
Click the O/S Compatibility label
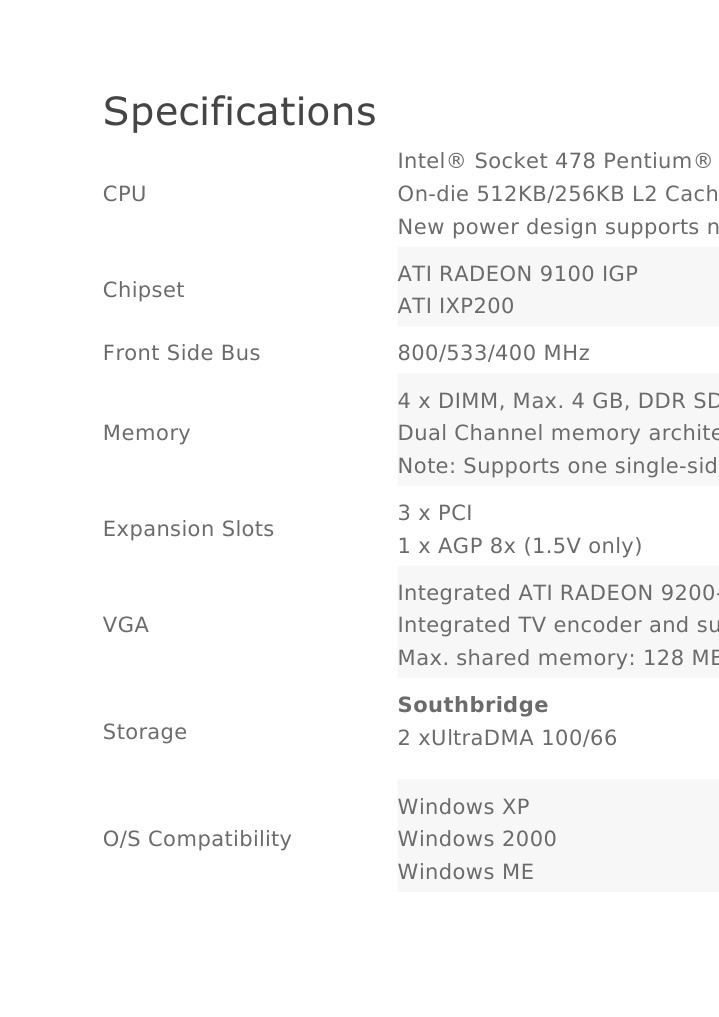point(197,839)
